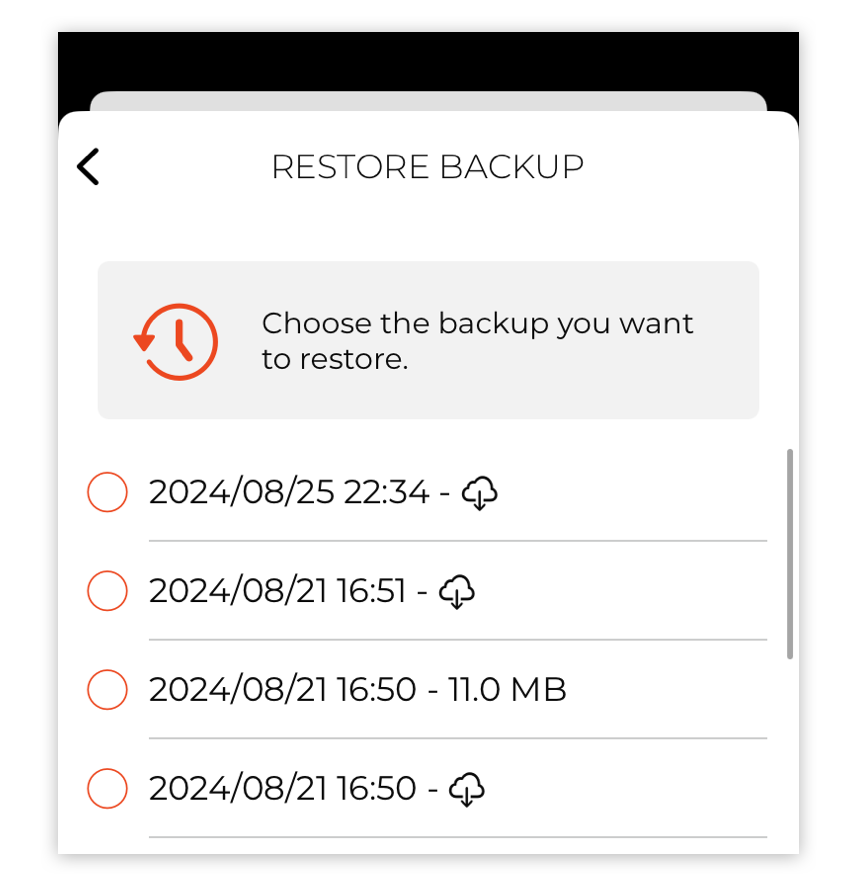Click cloud download icon for 2024/08/25 22:34 backup
This screenshot has height=885, width=856.
click(x=479, y=492)
